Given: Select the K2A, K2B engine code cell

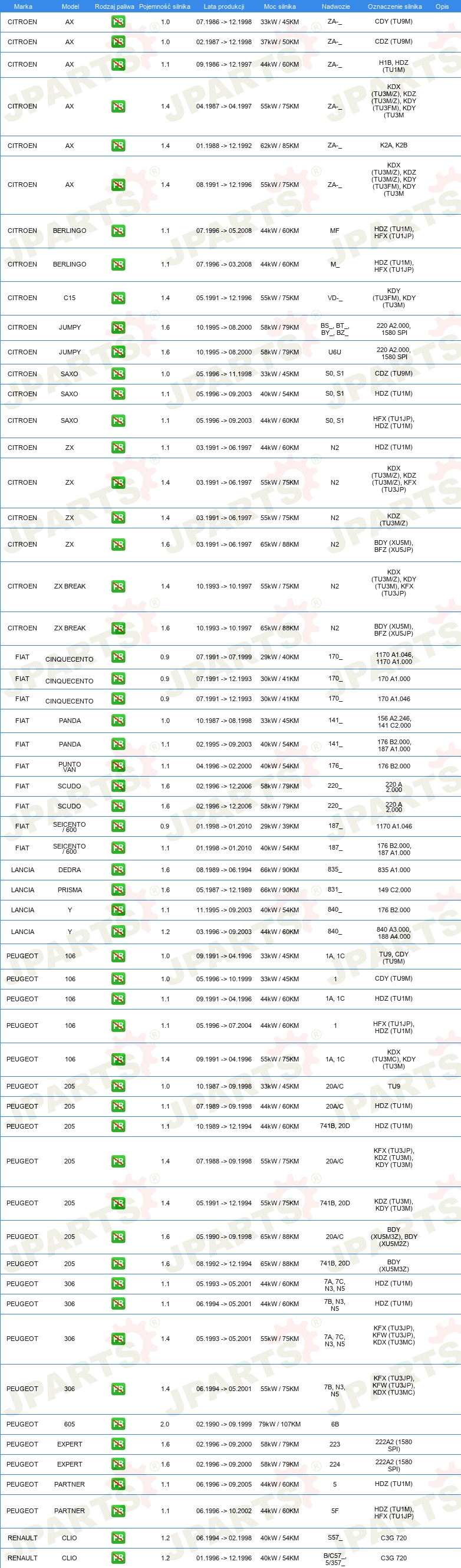Looking at the screenshot, I should [x=394, y=146].
